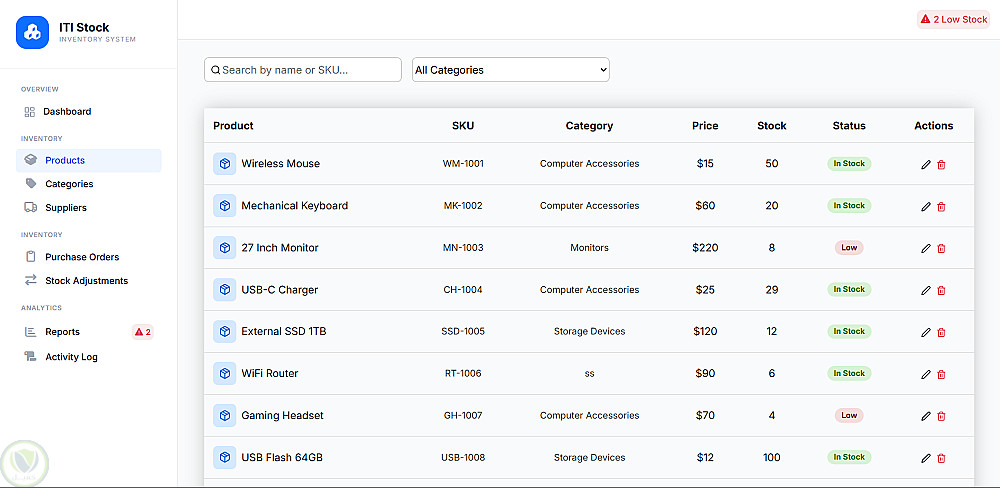Click trash icon for USB-C Charger
This screenshot has width=1000, height=488.
point(941,291)
